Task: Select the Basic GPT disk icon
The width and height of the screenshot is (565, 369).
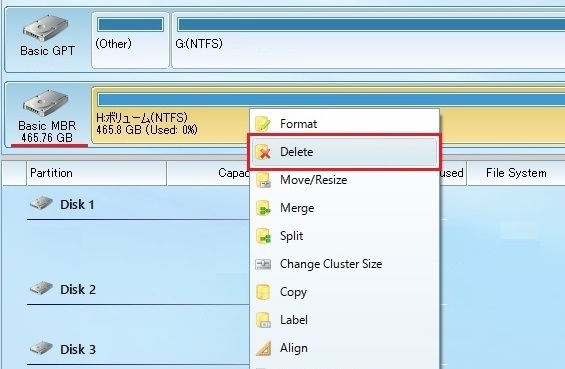Action: 45,28
